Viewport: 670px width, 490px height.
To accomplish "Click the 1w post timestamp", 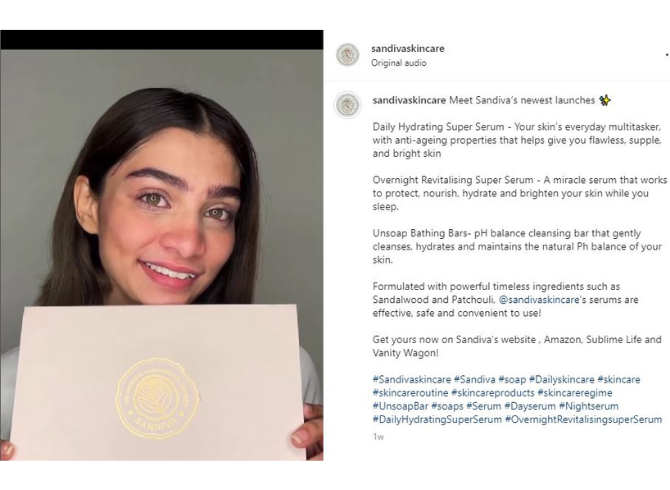I will (378, 437).
